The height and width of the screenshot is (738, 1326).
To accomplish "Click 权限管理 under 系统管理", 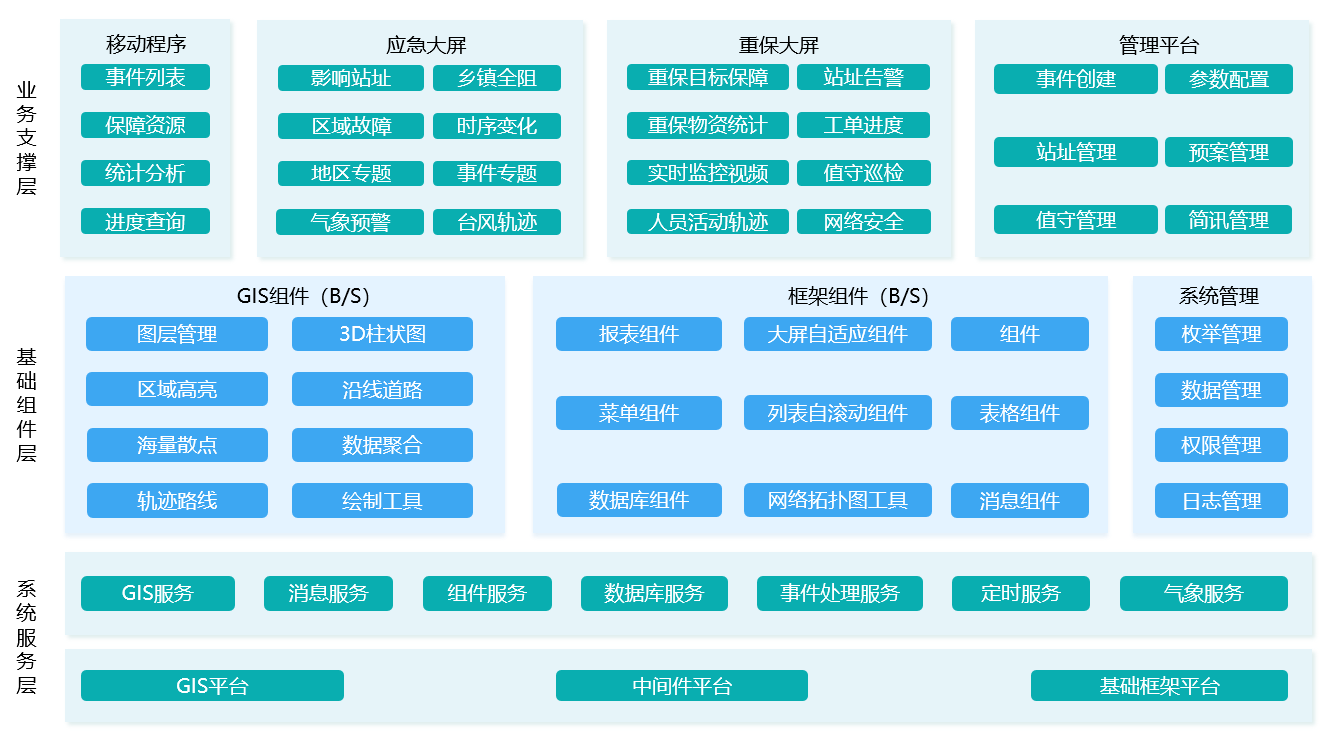I will coord(1220,445).
